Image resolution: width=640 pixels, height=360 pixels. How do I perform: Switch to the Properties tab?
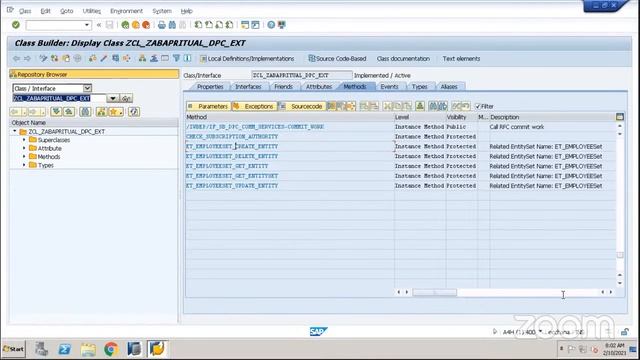(210, 87)
